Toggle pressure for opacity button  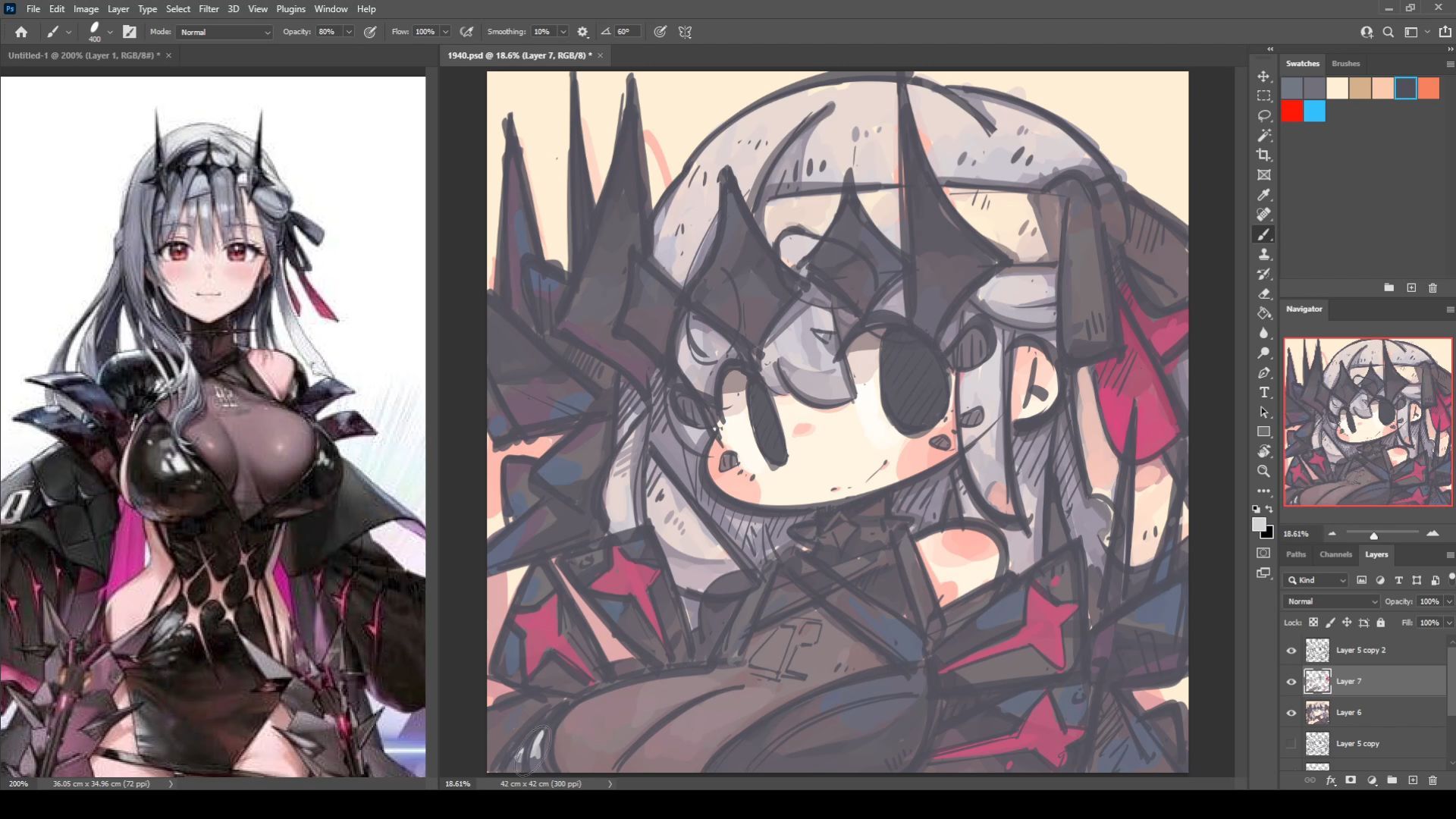(370, 32)
